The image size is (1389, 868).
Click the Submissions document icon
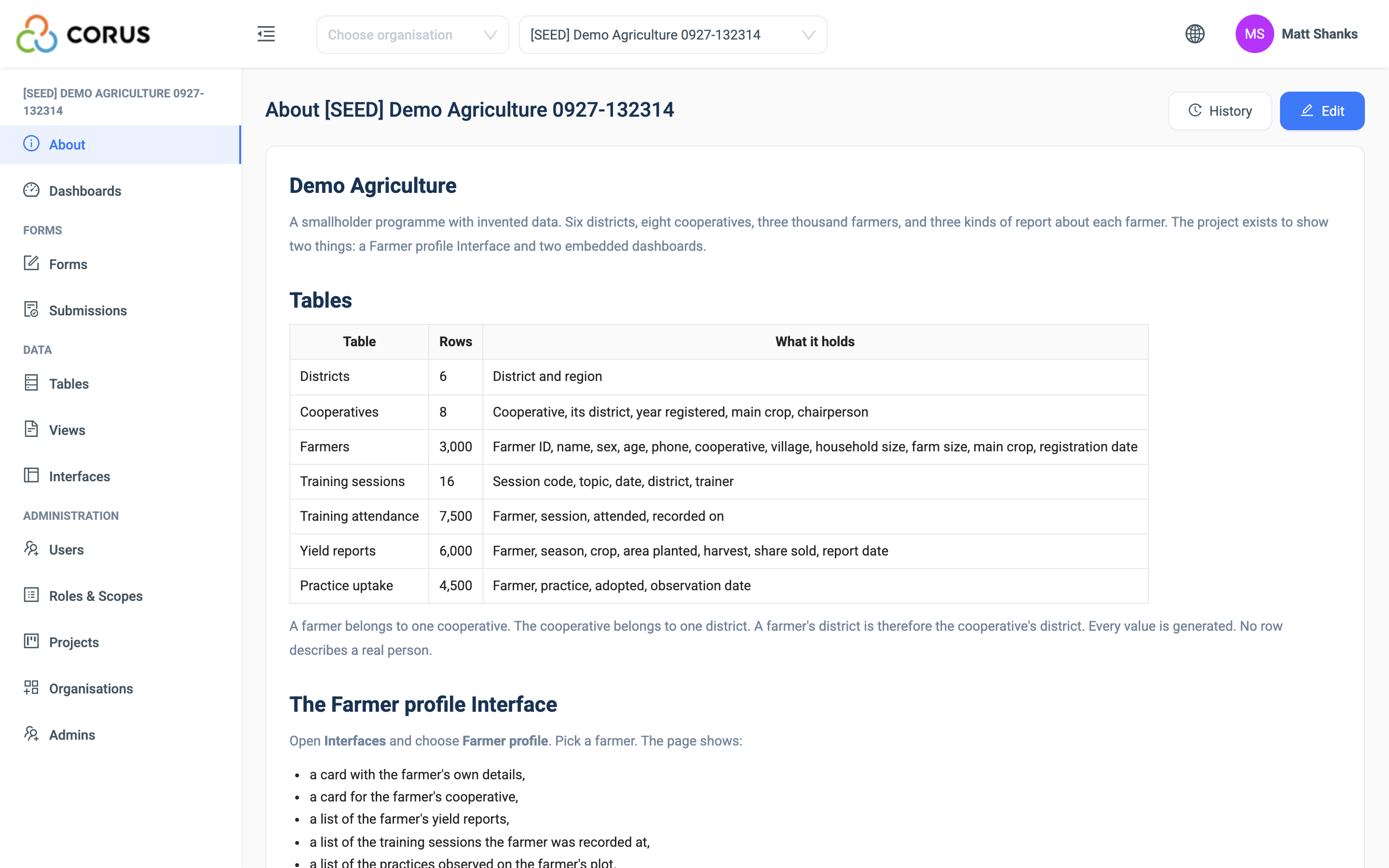coord(31,310)
